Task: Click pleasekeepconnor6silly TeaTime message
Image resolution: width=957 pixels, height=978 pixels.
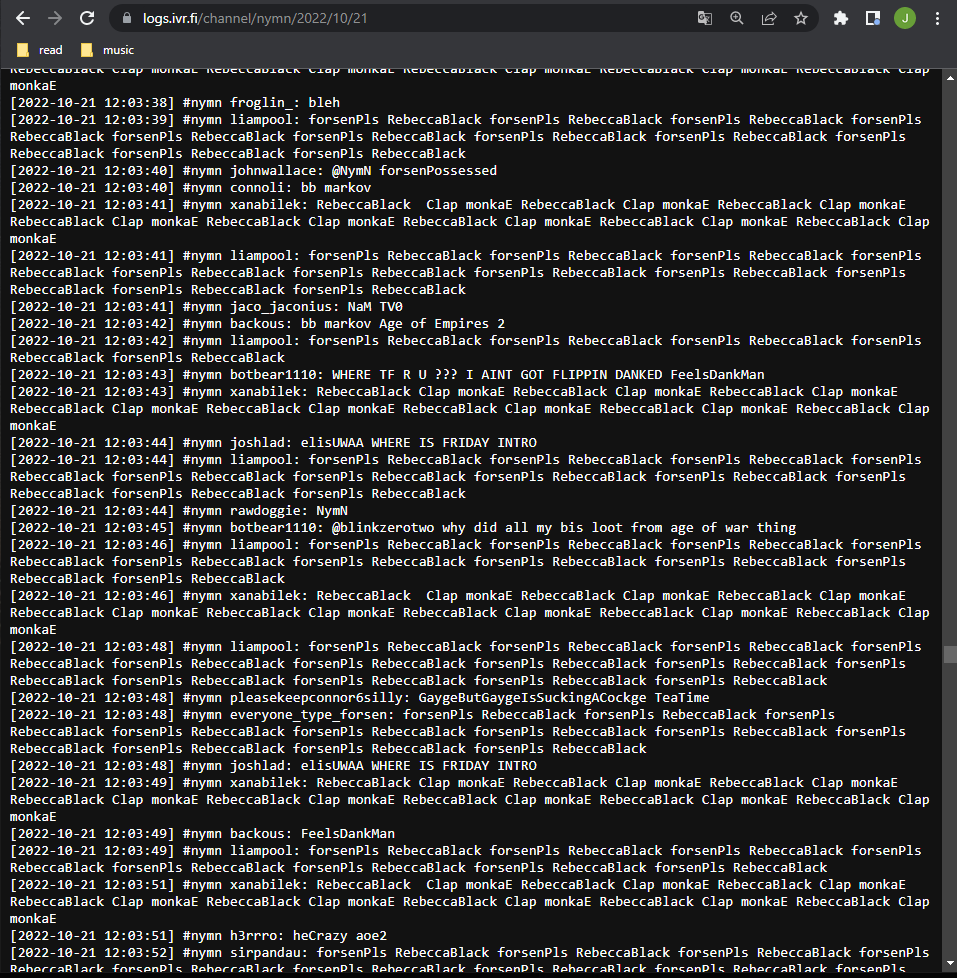Action: (359, 697)
